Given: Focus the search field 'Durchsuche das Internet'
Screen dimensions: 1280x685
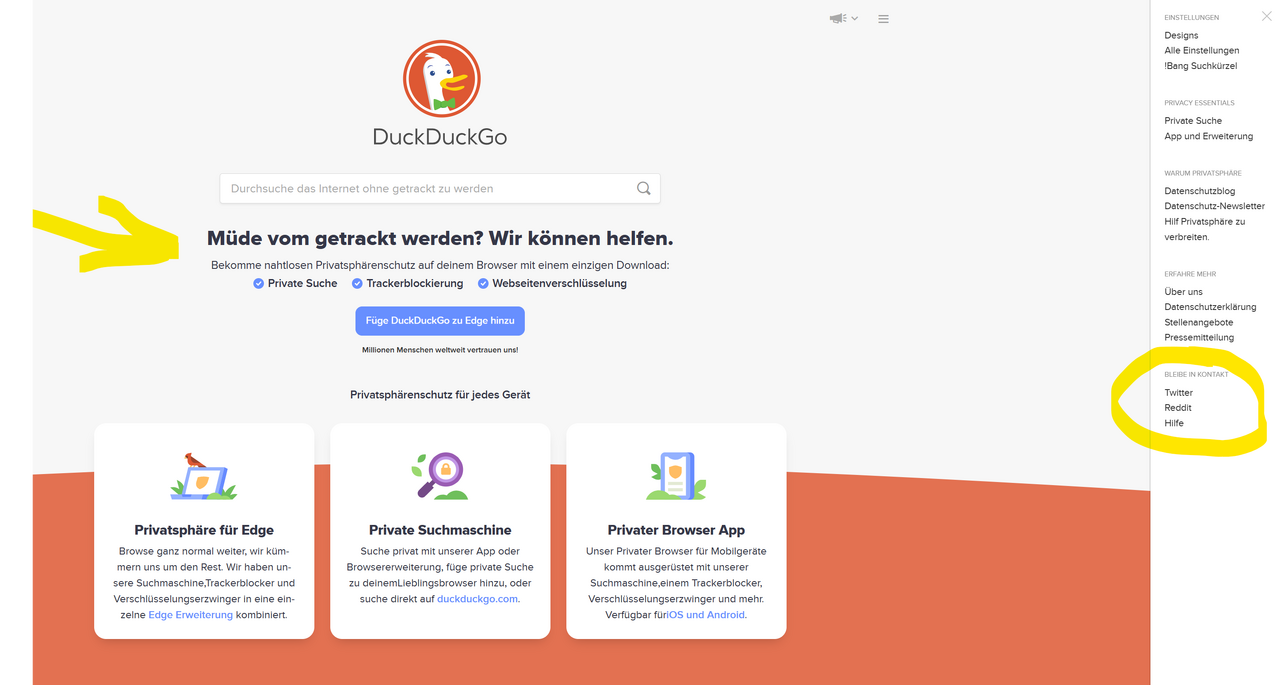Looking at the screenshot, I should click(440, 188).
